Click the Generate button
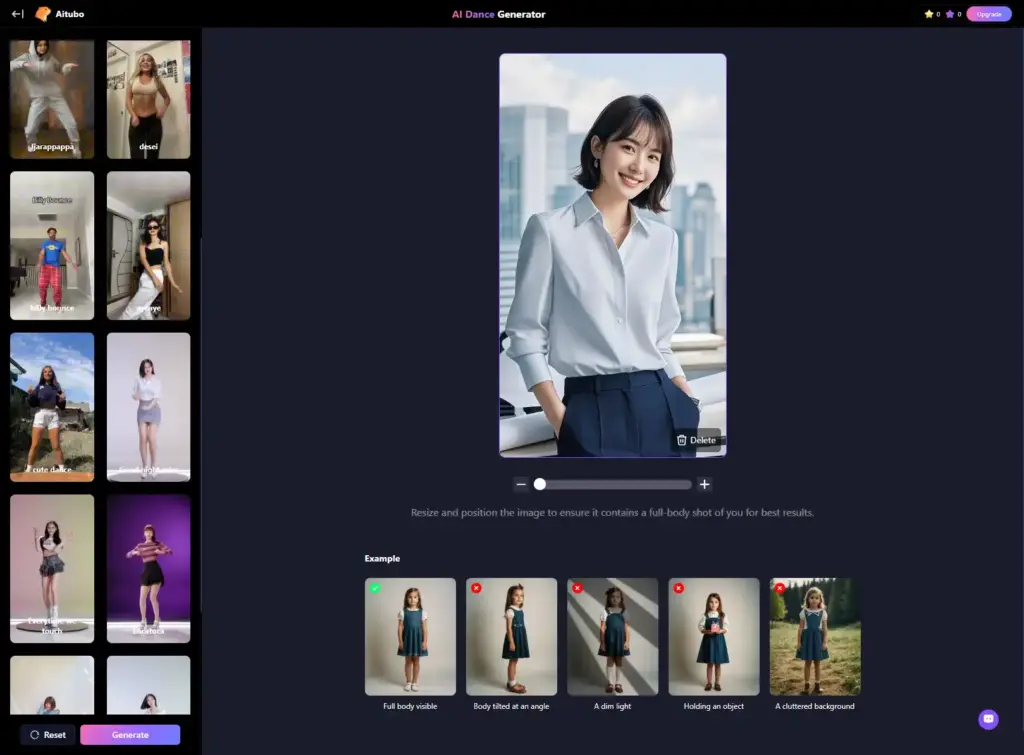The width and height of the screenshot is (1024, 755). pyautogui.click(x=130, y=735)
